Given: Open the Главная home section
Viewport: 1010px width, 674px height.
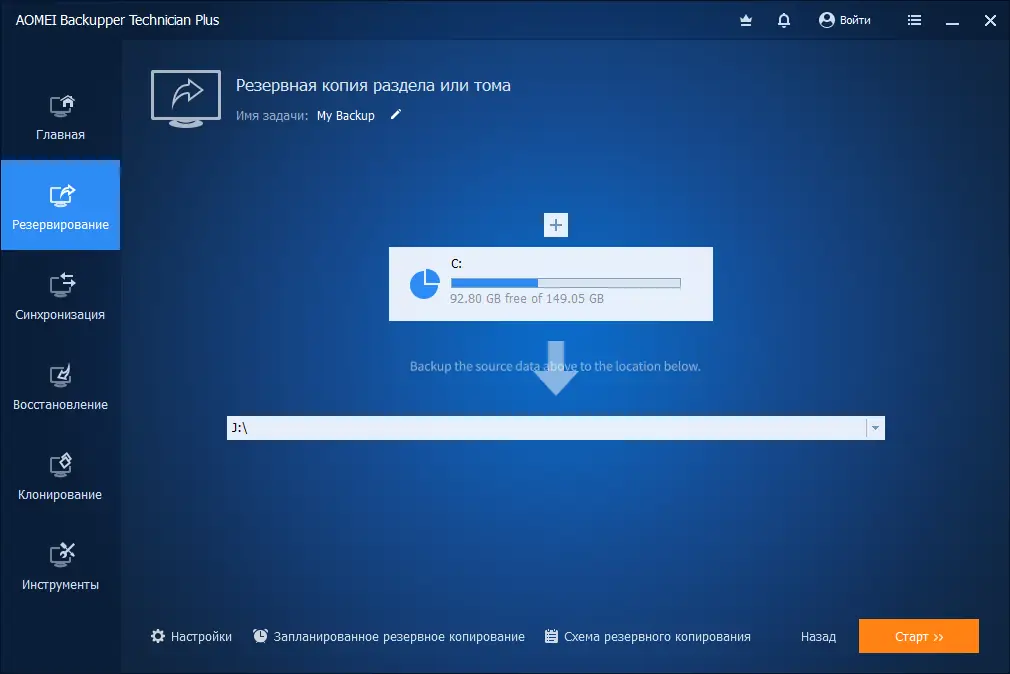Looking at the screenshot, I should 61,117.
